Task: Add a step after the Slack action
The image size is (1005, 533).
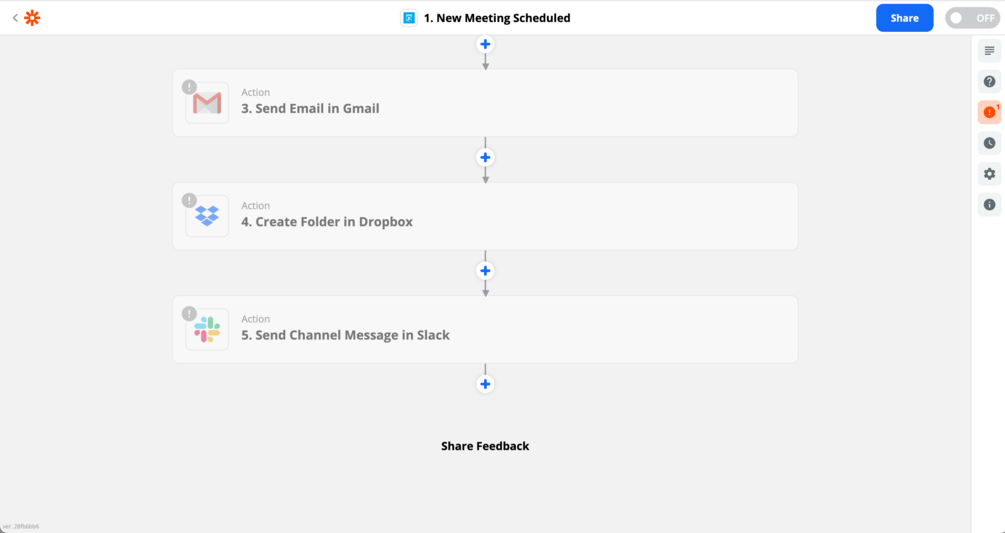Action: (x=485, y=384)
